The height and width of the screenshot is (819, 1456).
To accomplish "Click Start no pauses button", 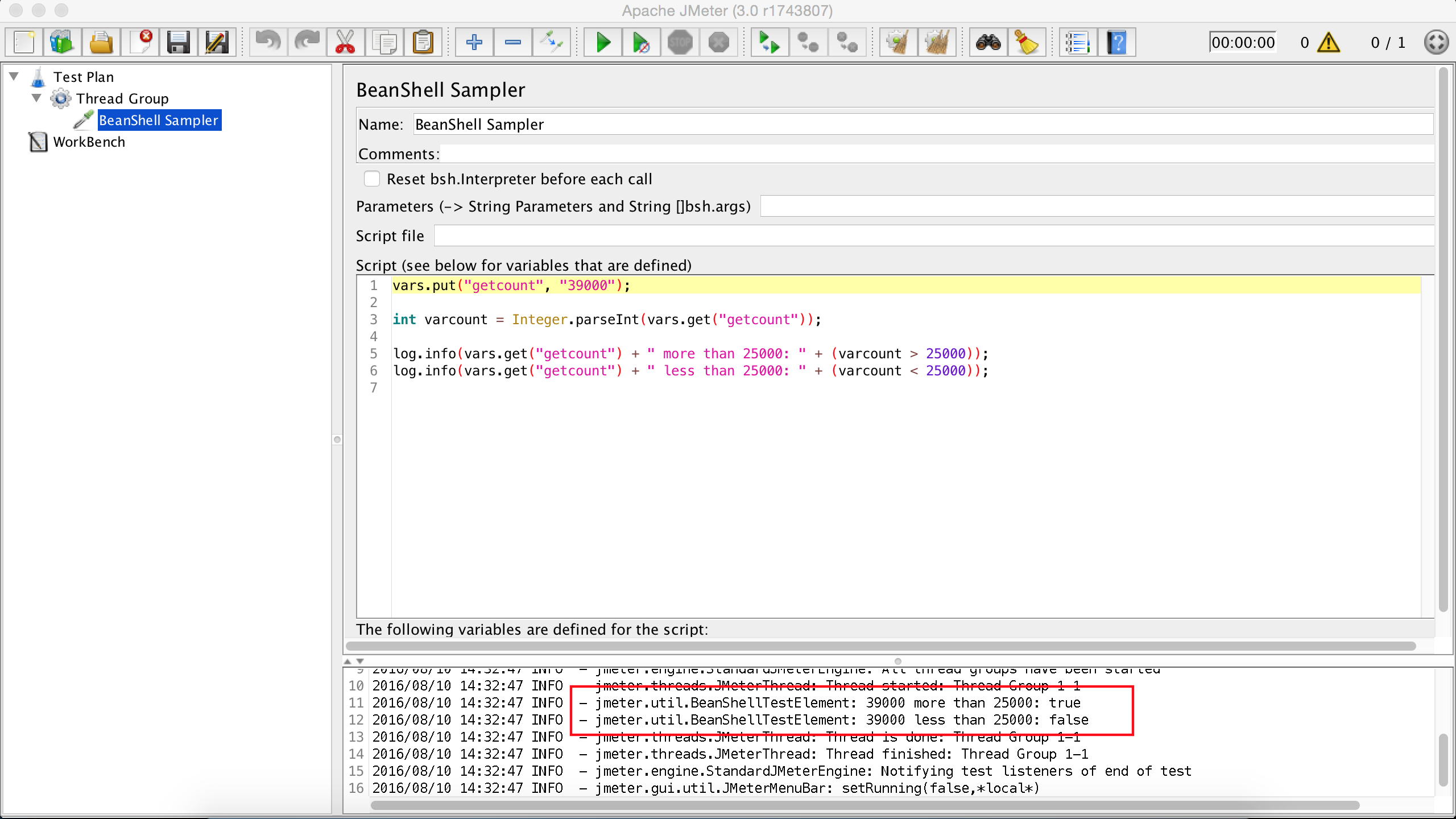I will click(x=642, y=43).
